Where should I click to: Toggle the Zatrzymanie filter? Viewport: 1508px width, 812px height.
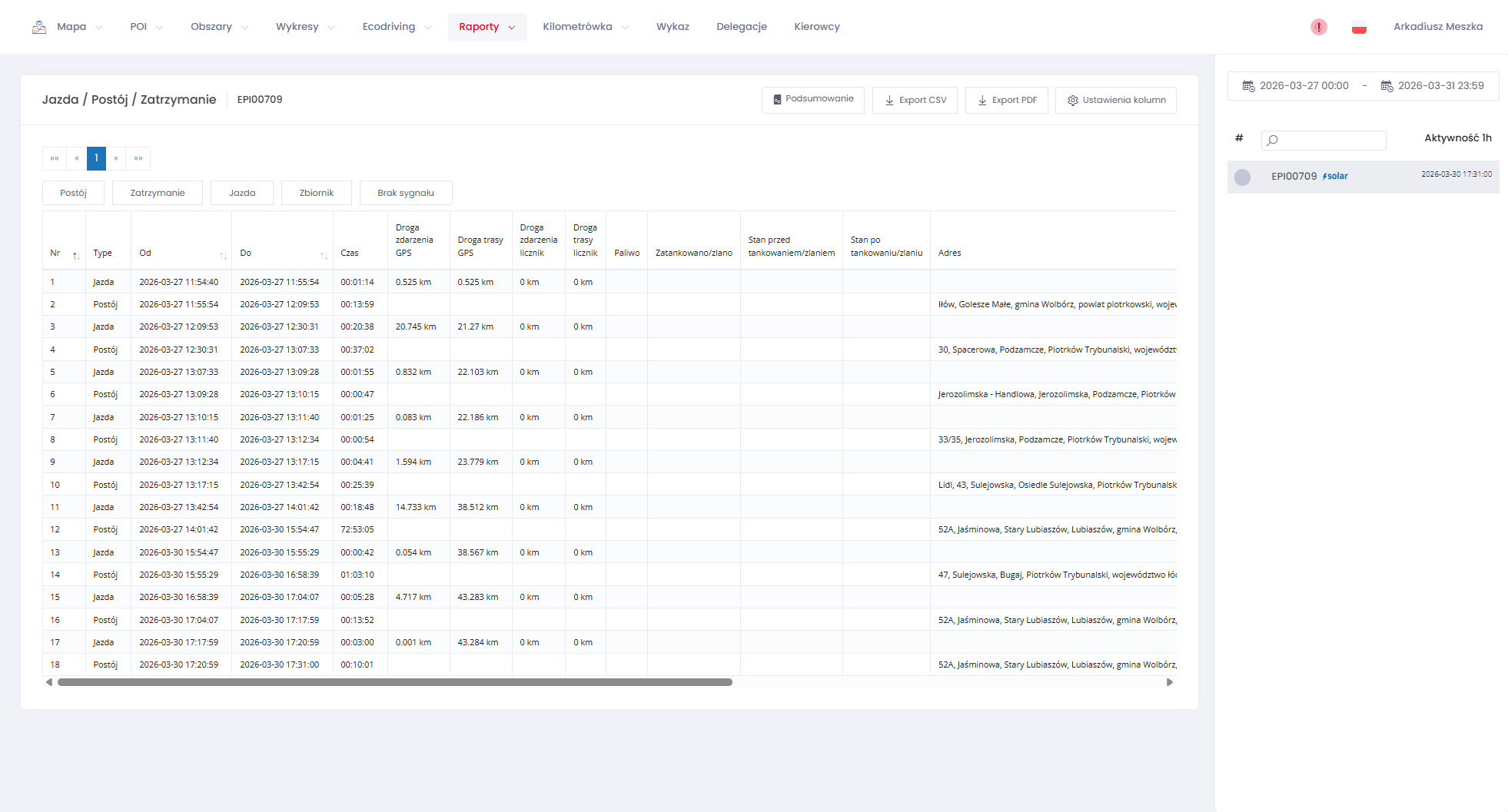coord(157,193)
